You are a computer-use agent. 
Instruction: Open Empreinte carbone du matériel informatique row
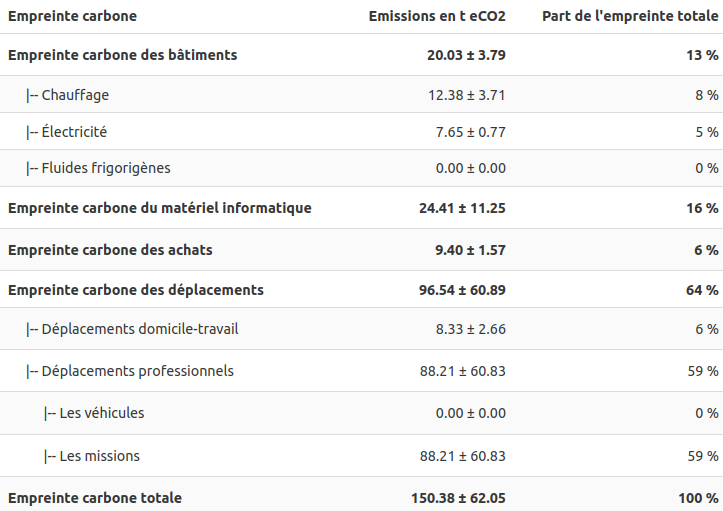362,208
